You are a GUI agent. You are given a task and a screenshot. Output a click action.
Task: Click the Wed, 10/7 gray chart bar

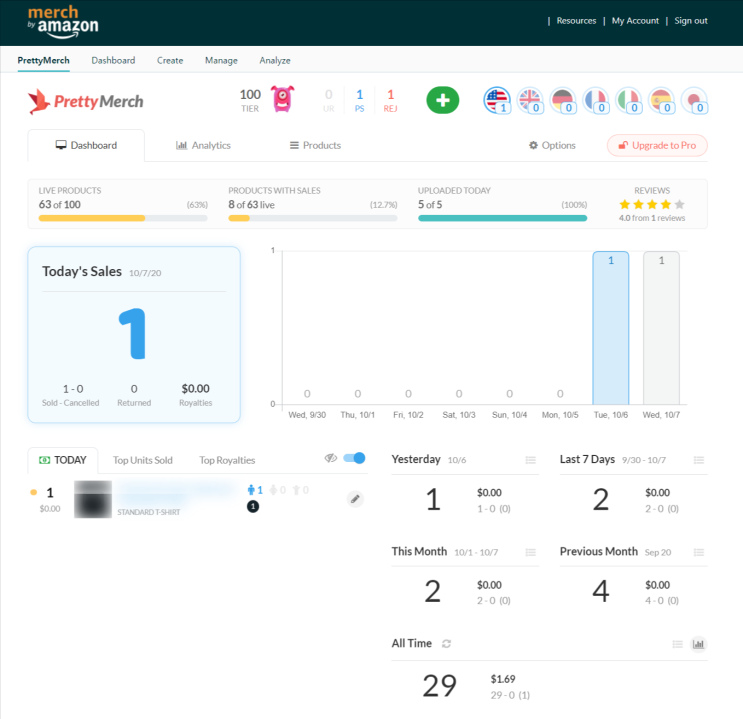[x=661, y=328]
